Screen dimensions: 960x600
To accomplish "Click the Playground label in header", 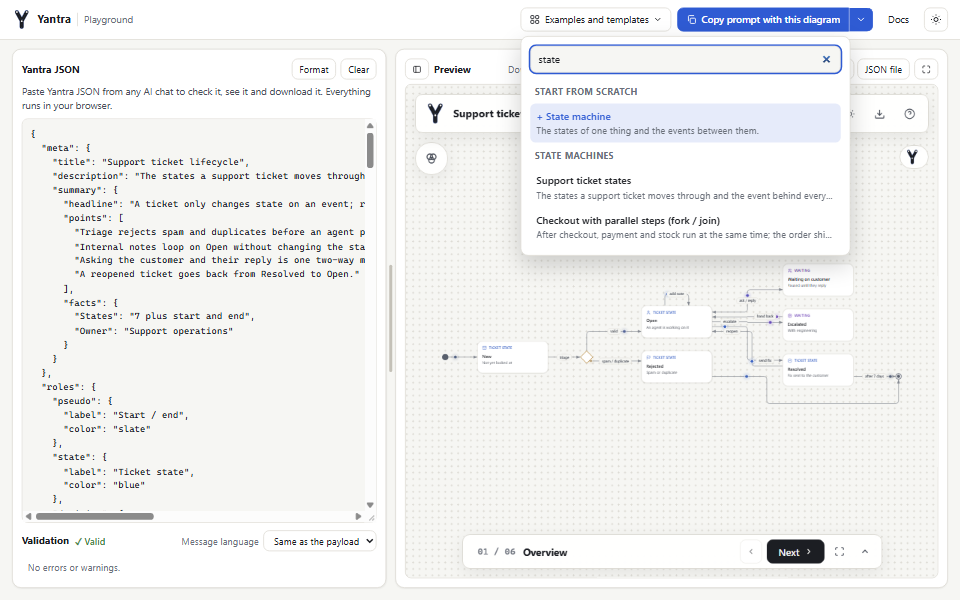I will (108, 20).
